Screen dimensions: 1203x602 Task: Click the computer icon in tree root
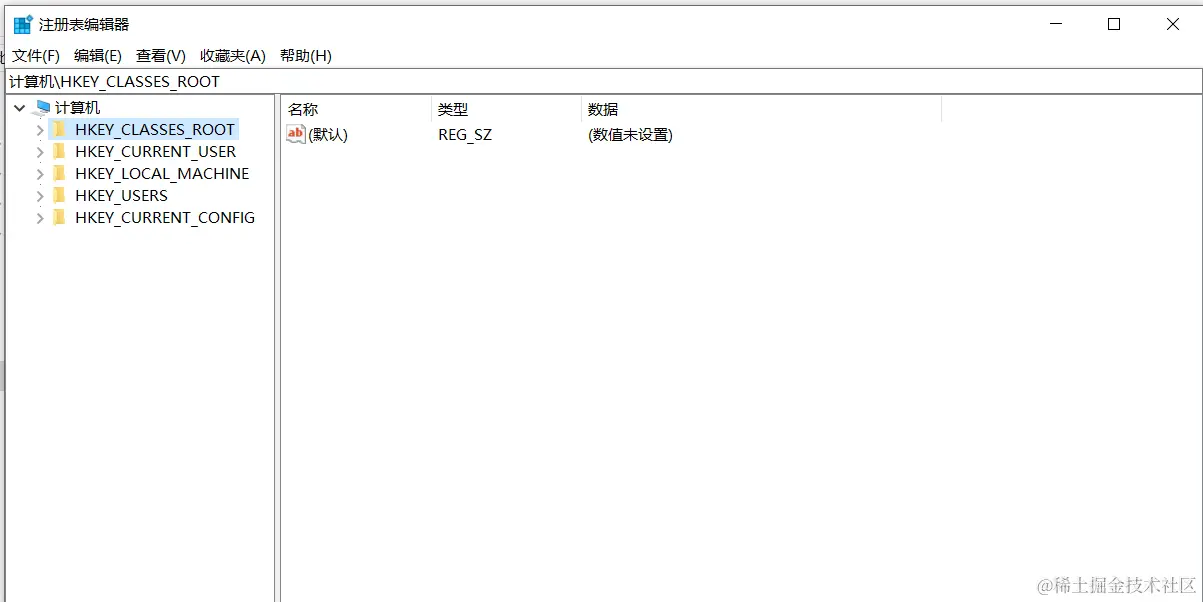click(x=41, y=108)
